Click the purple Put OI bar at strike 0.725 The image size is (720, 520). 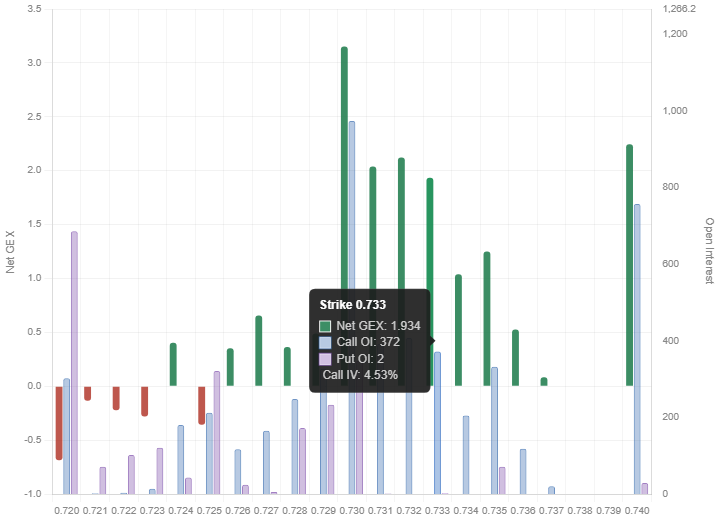coord(217,433)
